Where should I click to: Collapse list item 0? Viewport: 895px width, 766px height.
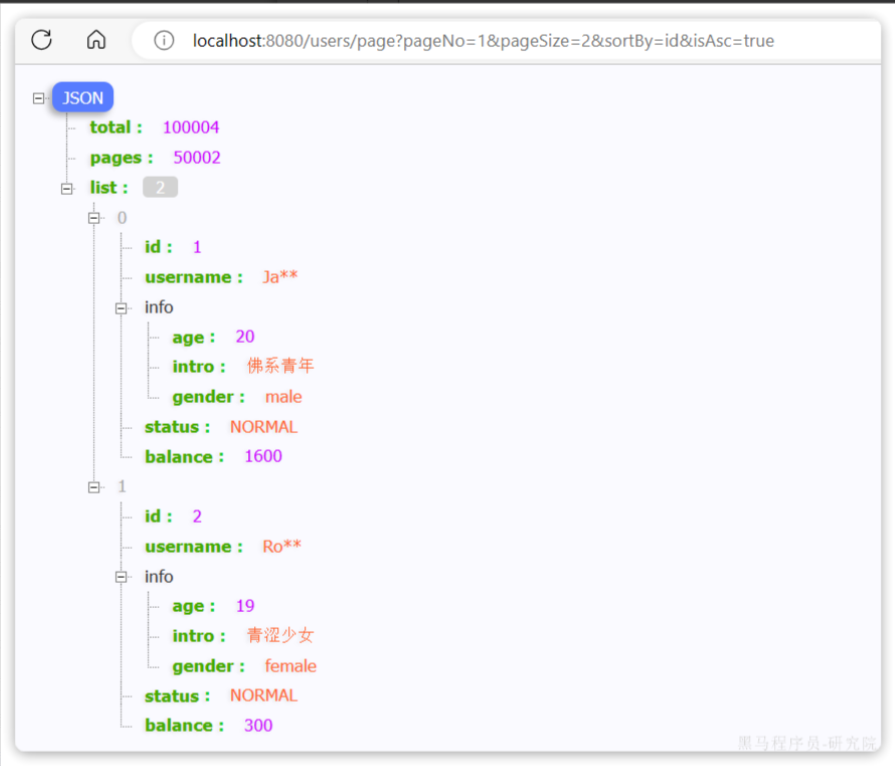point(95,217)
